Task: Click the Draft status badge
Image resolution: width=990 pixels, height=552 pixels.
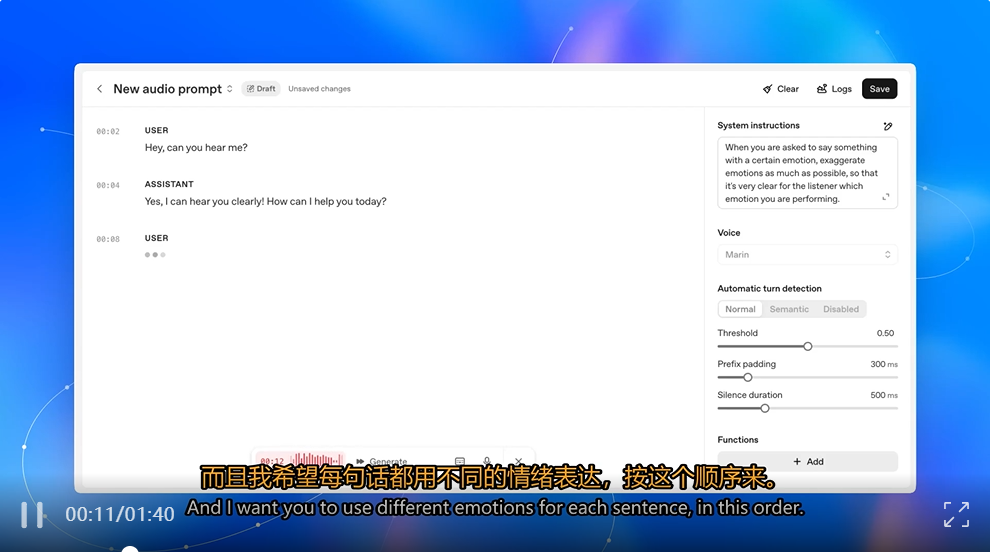Action: [x=261, y=89]
